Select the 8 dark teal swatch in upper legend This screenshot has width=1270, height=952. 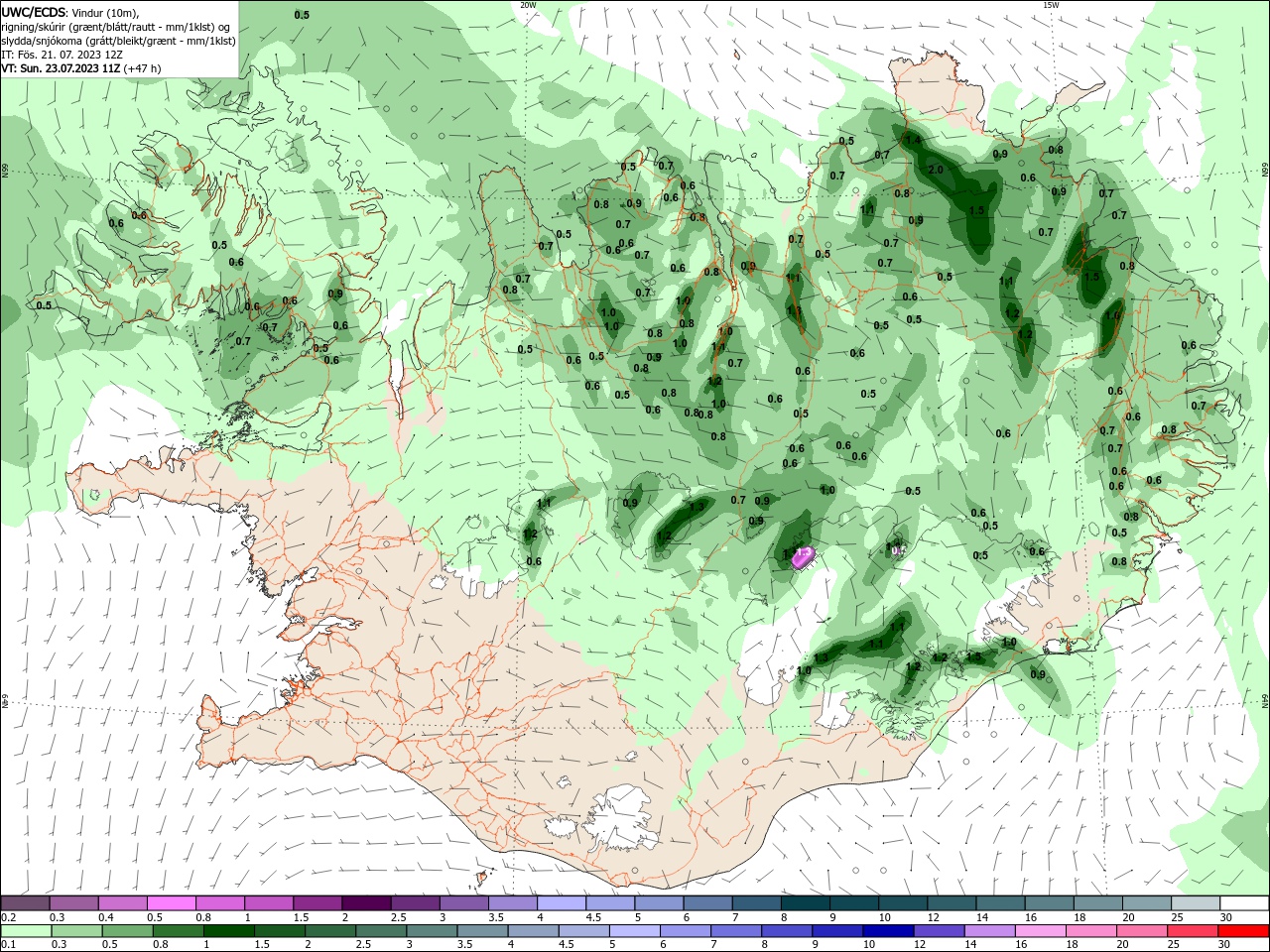click(x=806, y=902)
